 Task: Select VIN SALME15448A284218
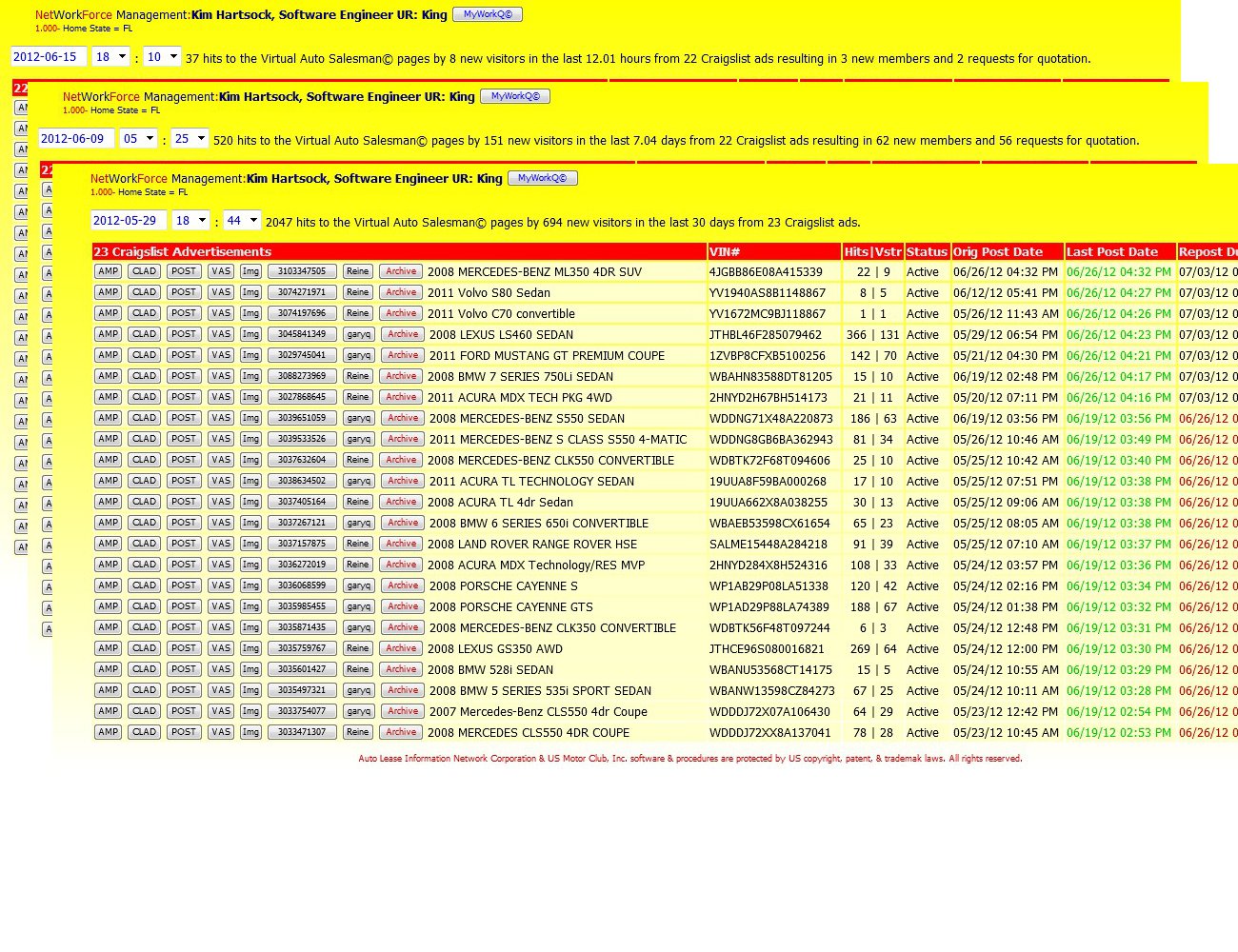click(769, 545)
